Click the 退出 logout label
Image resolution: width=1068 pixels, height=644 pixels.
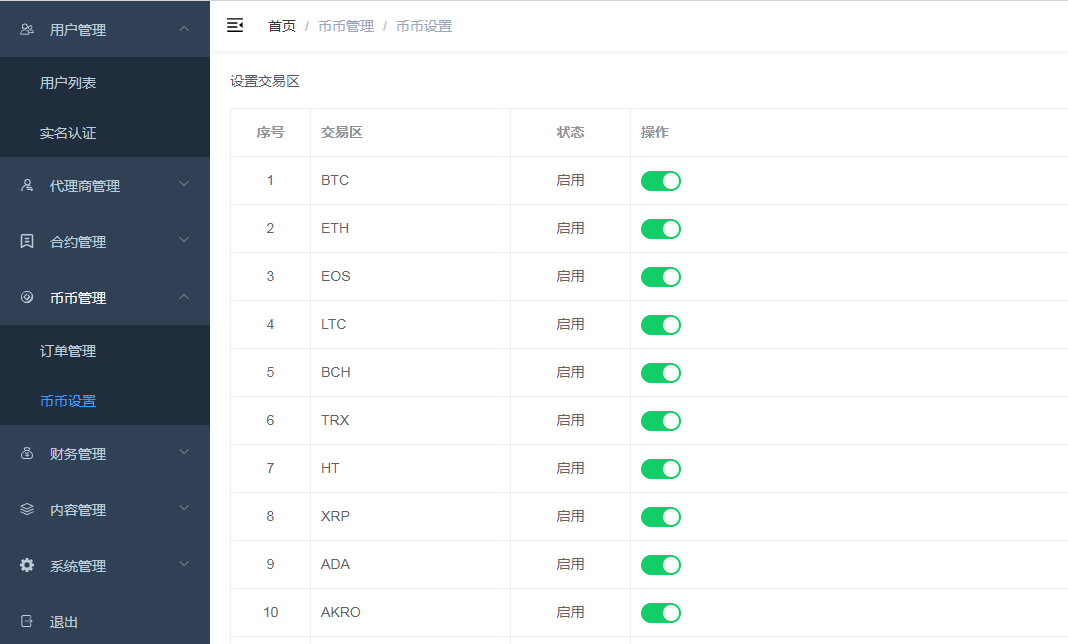(63, 622)
